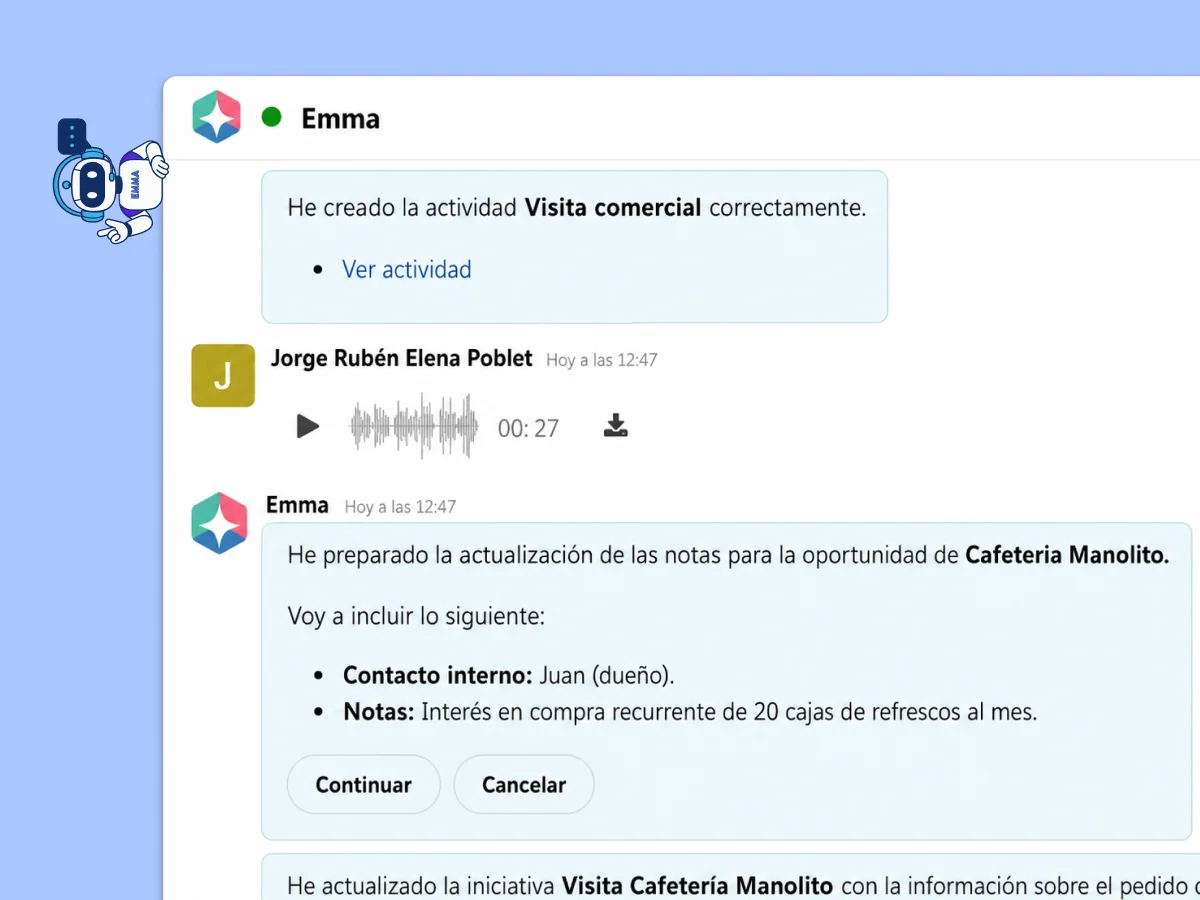Click Emma's avatar beside the 12:47 reply
This screenshot has width=1200, height=900.
(219, 523)
